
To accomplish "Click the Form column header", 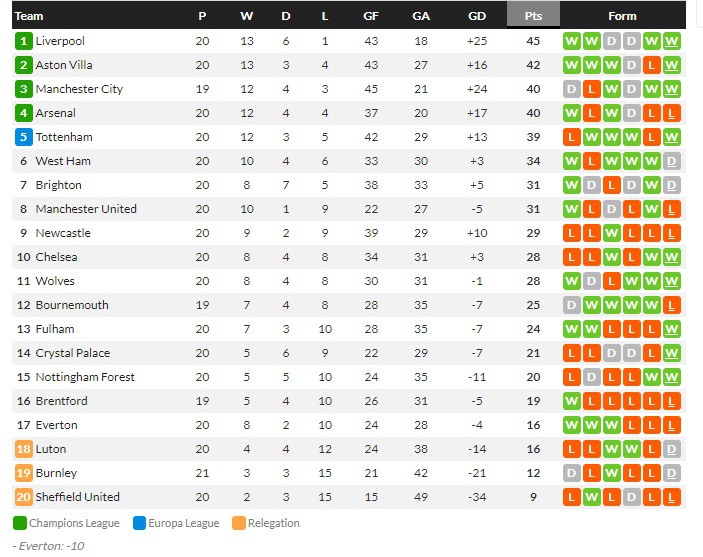I will coord(622,16).
